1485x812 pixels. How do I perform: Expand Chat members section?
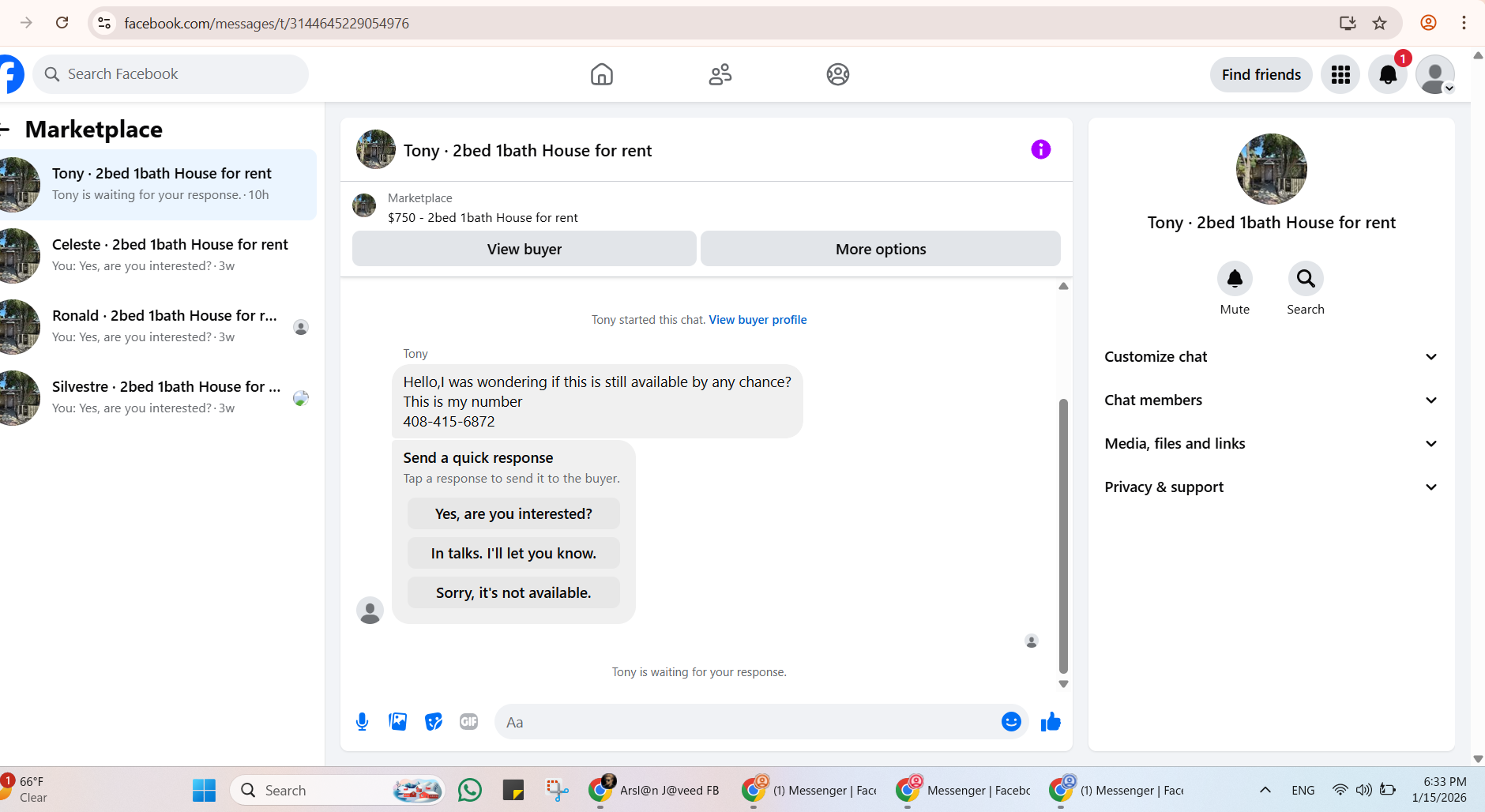(1271, 400)
